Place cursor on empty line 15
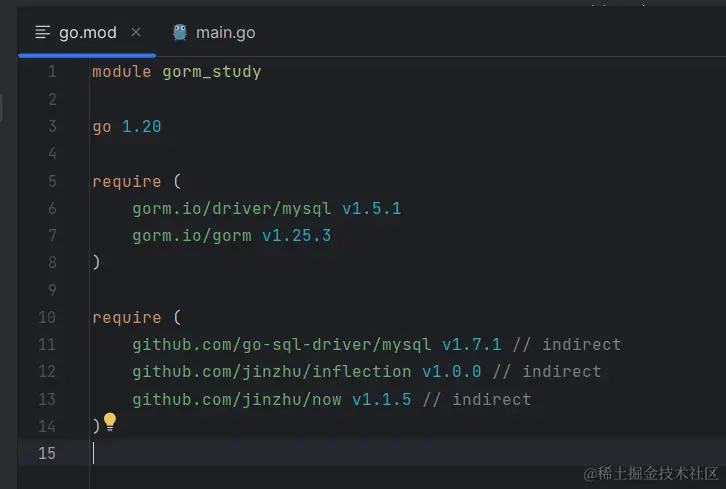 [x=407, y=453]
